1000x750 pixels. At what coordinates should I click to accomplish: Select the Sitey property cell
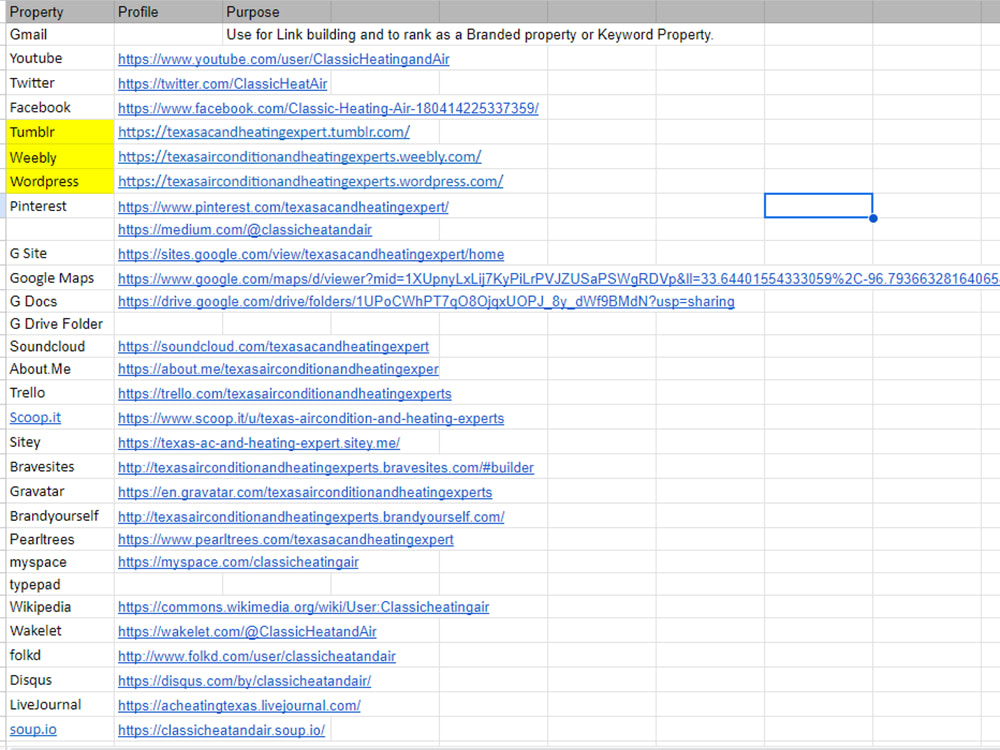(60, 442)
